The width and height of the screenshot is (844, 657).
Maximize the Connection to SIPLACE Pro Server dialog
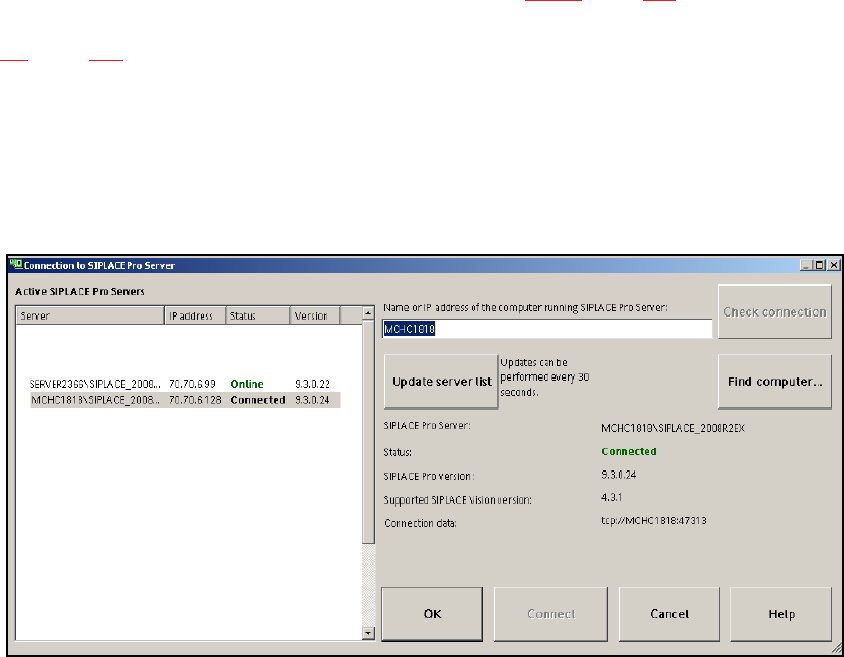(819, 265)
